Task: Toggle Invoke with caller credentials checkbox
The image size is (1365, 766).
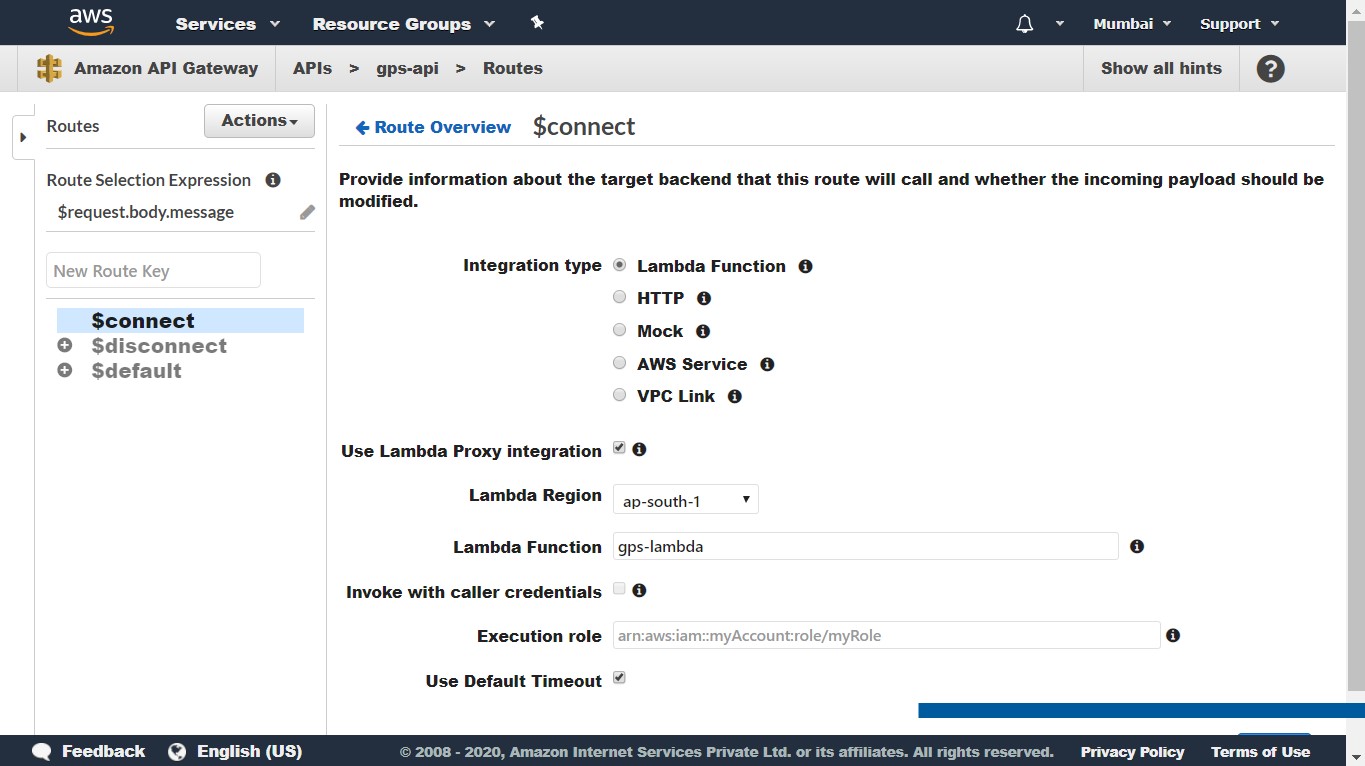Action: tap(619, 588)
